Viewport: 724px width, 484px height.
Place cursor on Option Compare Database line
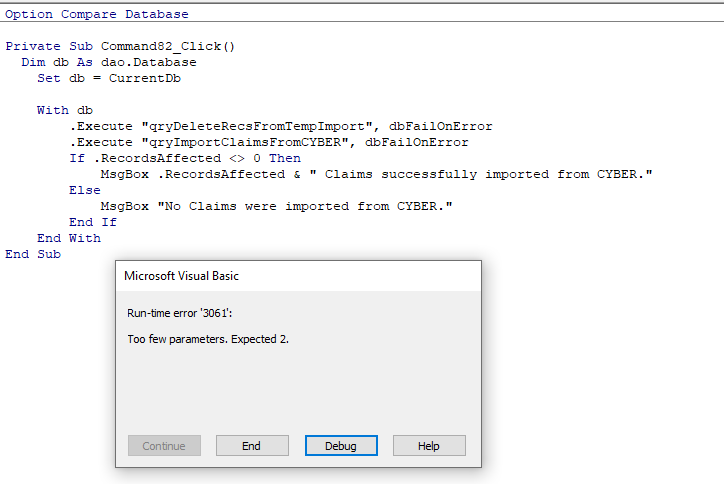point(97,14)
